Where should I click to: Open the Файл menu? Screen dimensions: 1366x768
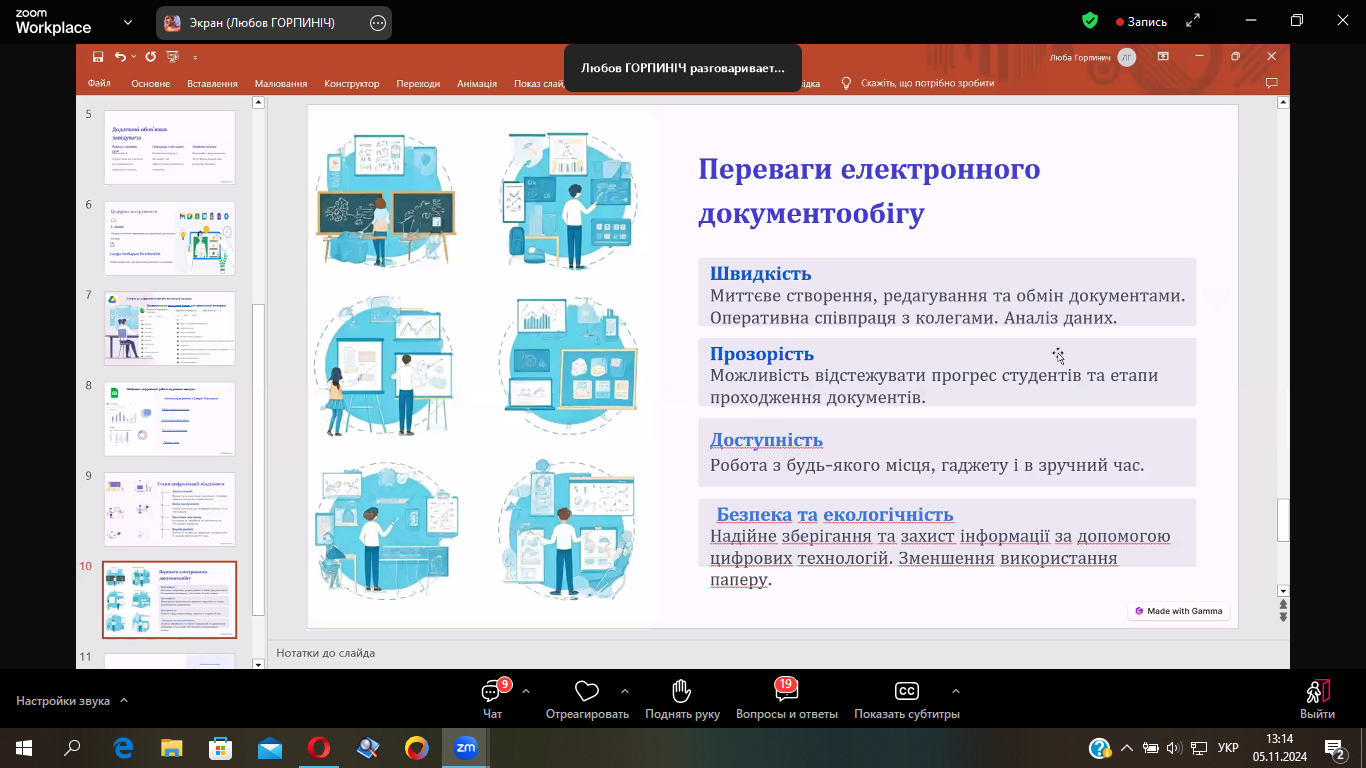click(99, 84)
